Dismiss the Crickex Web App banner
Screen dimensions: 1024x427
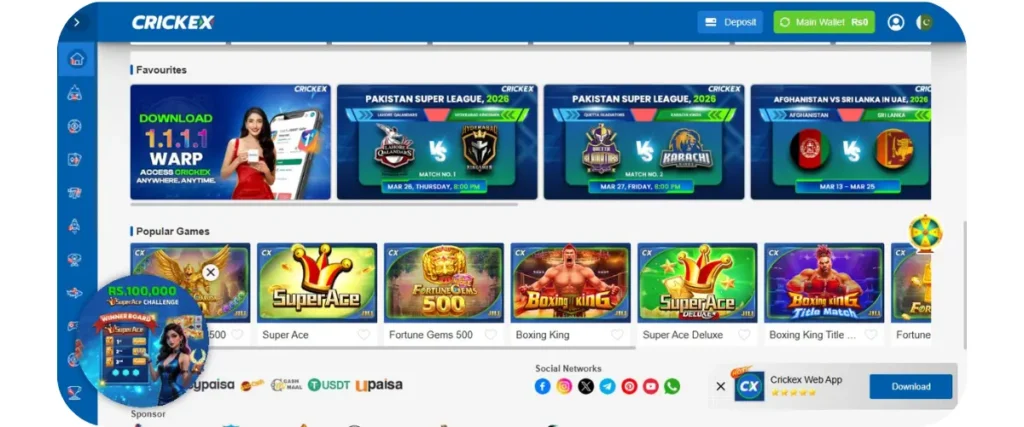click(720, 387)
